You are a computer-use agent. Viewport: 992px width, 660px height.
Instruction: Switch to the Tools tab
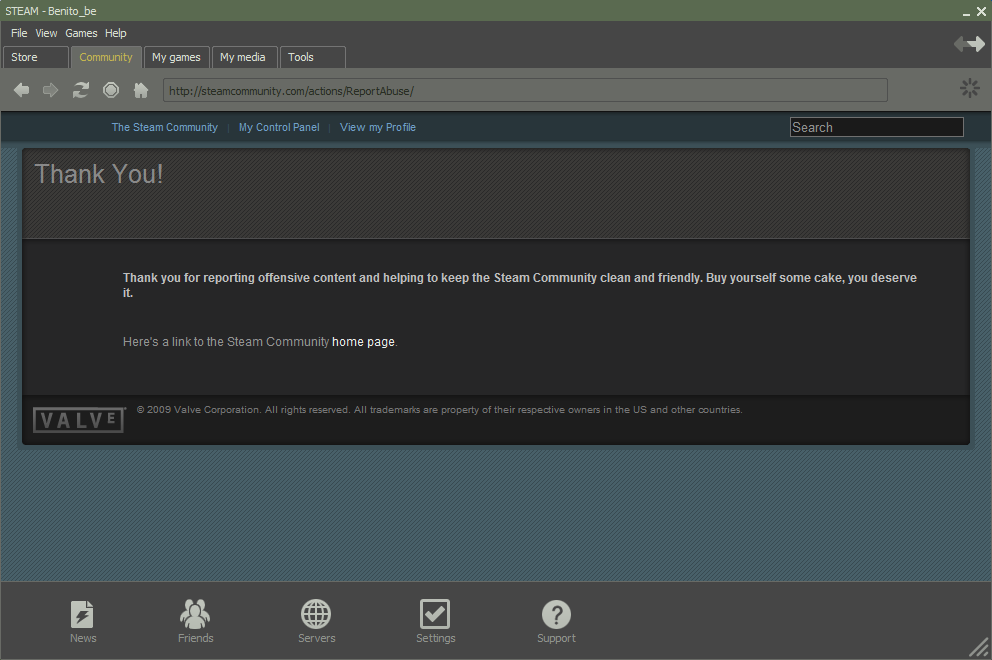313,57
